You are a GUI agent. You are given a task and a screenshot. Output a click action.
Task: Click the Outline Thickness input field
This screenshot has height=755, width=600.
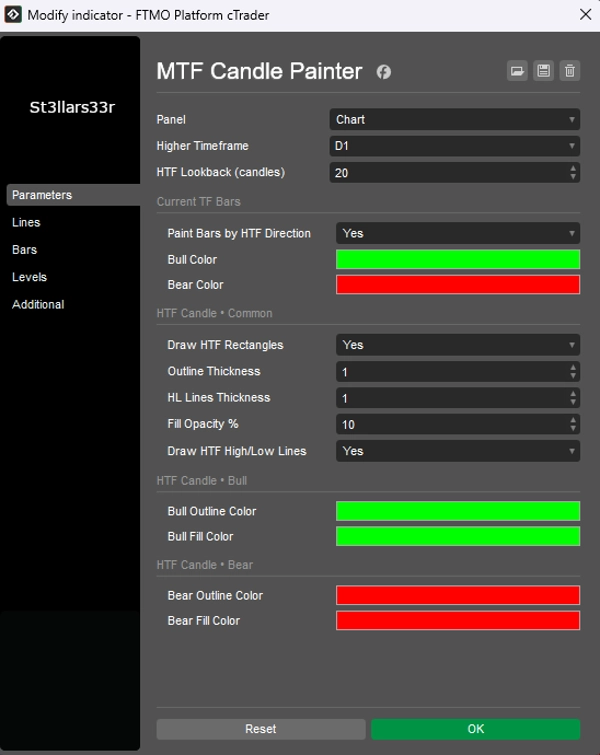450,372
